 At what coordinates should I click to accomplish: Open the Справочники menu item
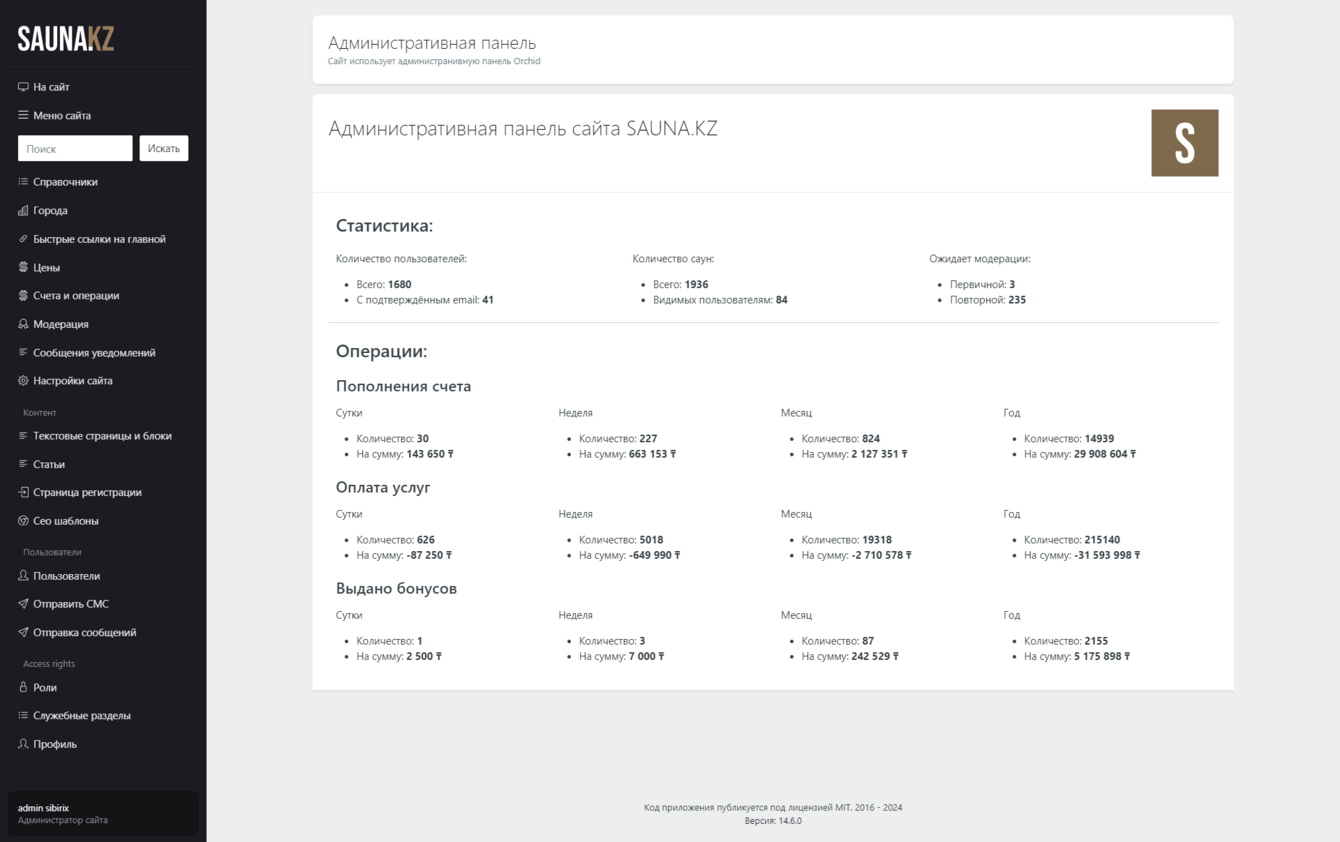pos(65,182)
